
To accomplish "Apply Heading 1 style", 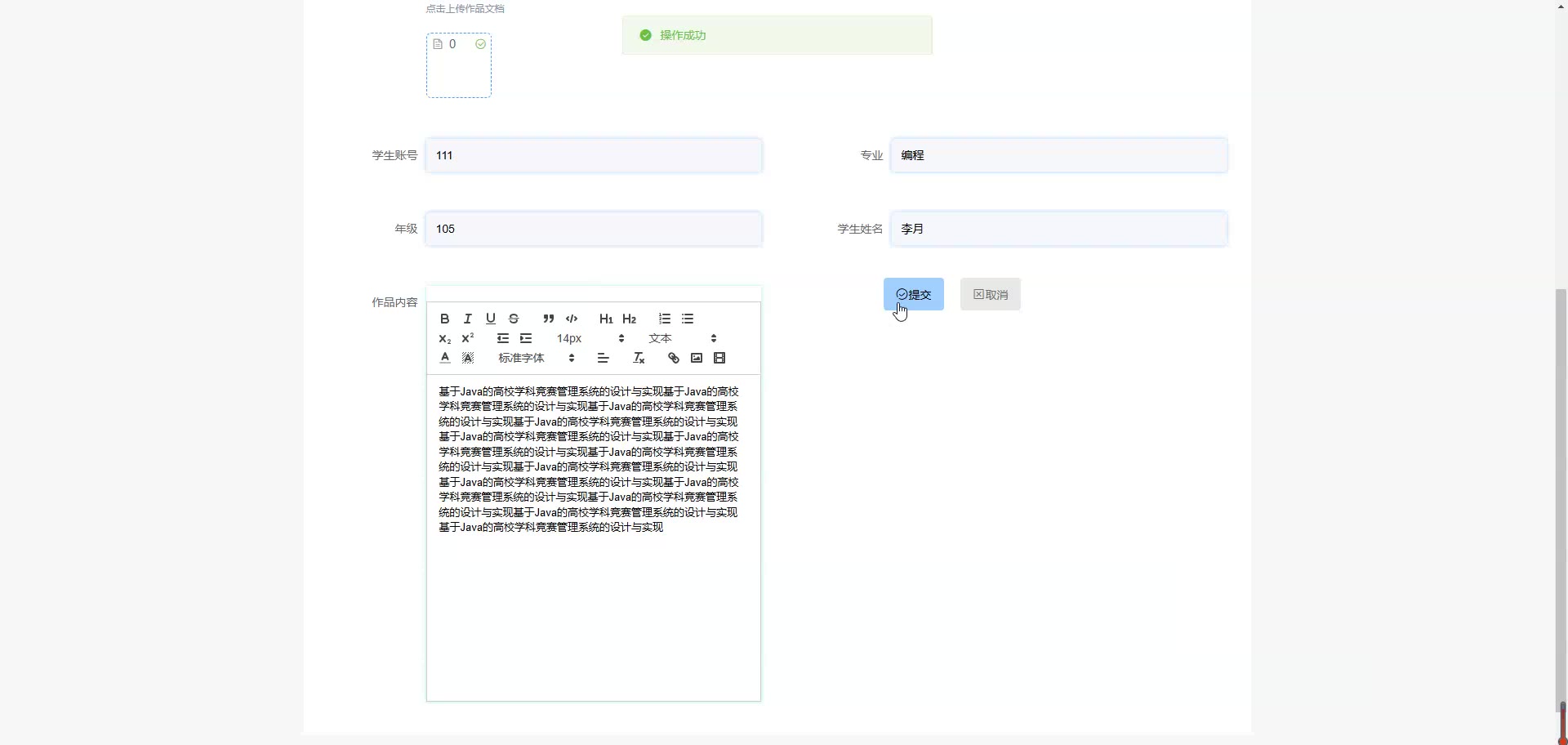I will click(x=606, y=319).
